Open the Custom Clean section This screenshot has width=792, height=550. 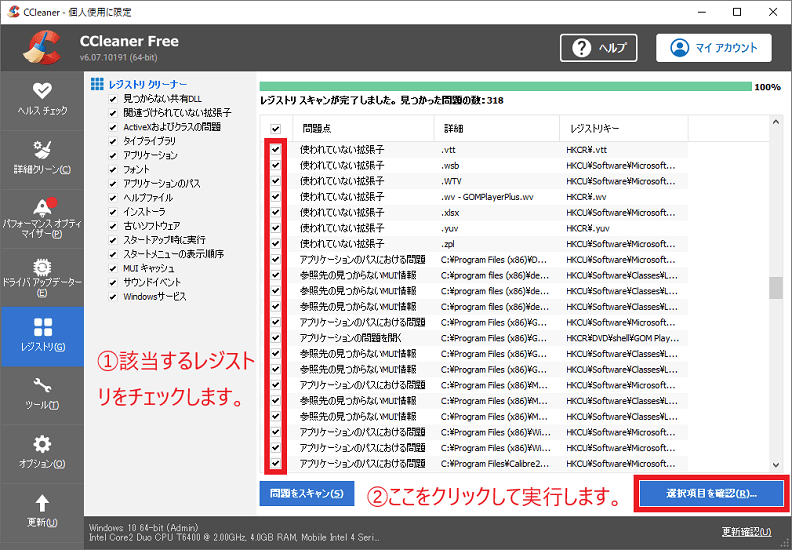pyautogui.click(x=42, y=159)
